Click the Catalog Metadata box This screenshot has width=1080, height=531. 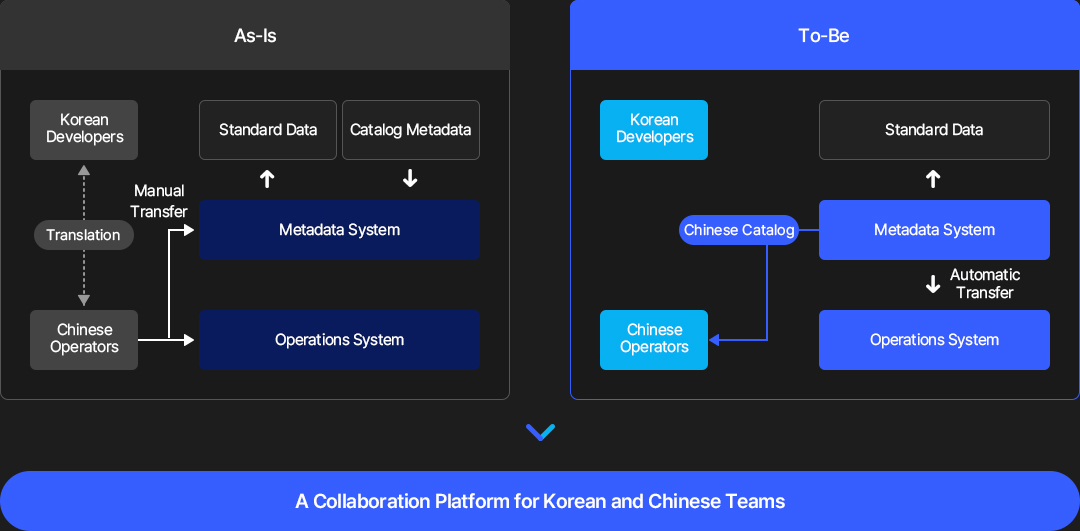(x=411, y=129)
